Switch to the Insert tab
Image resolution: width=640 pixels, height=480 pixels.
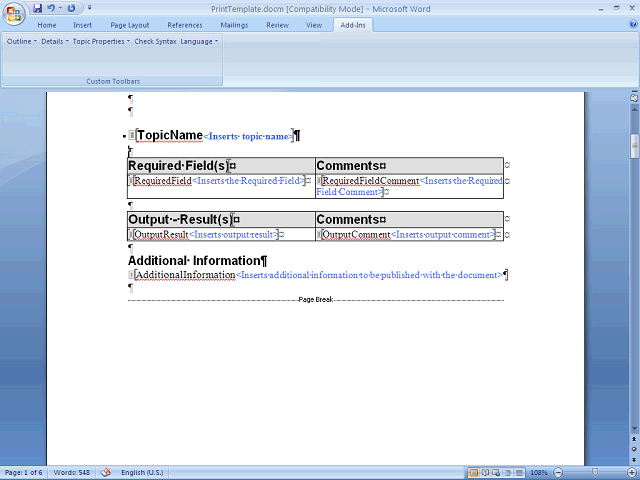click(82, 25)
